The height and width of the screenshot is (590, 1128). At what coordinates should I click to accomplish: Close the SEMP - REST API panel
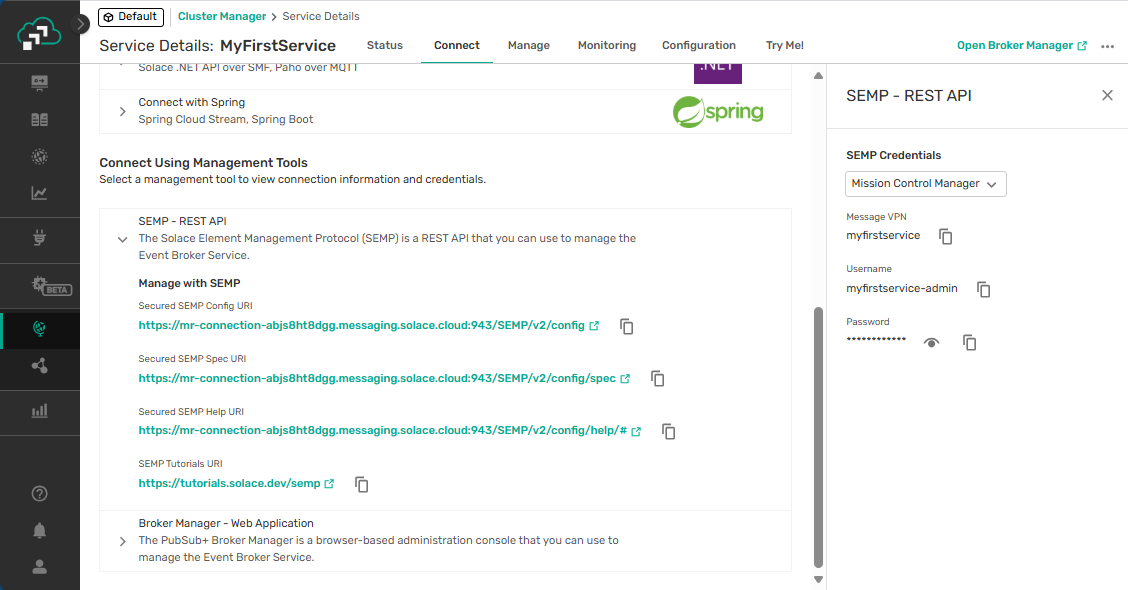point(1107,96)
